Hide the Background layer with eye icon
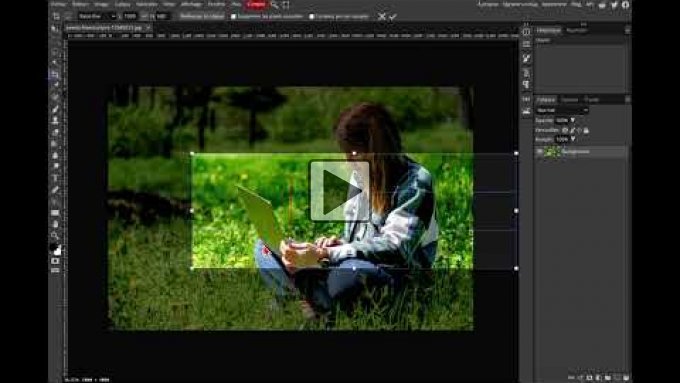680x383 pixels. click(x=539, y=151)
